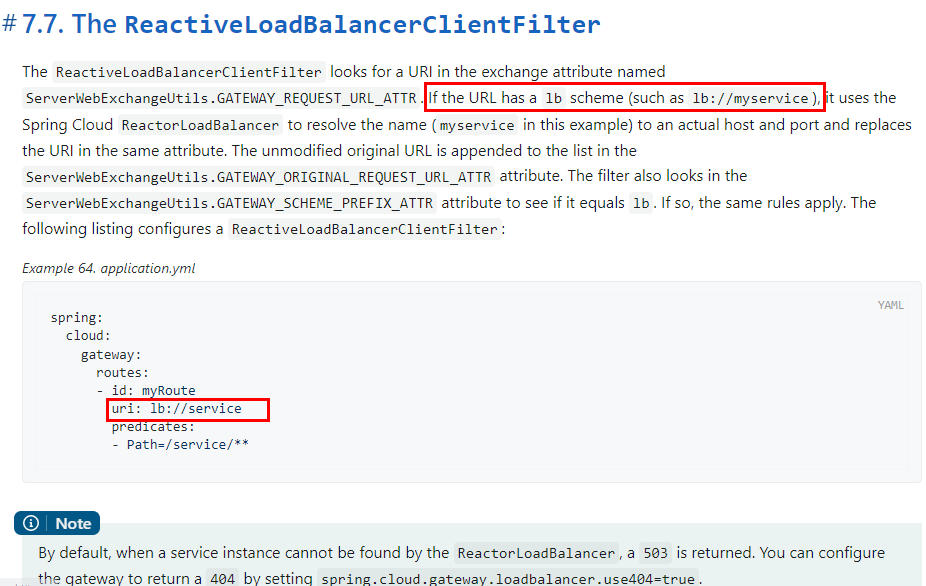Click 'ServerWebExchangeUtils.GATEWAY_SCHEME_PREFIX_ATTR' inline code
This screenshot has height=586, width=926.
(230, 203)
